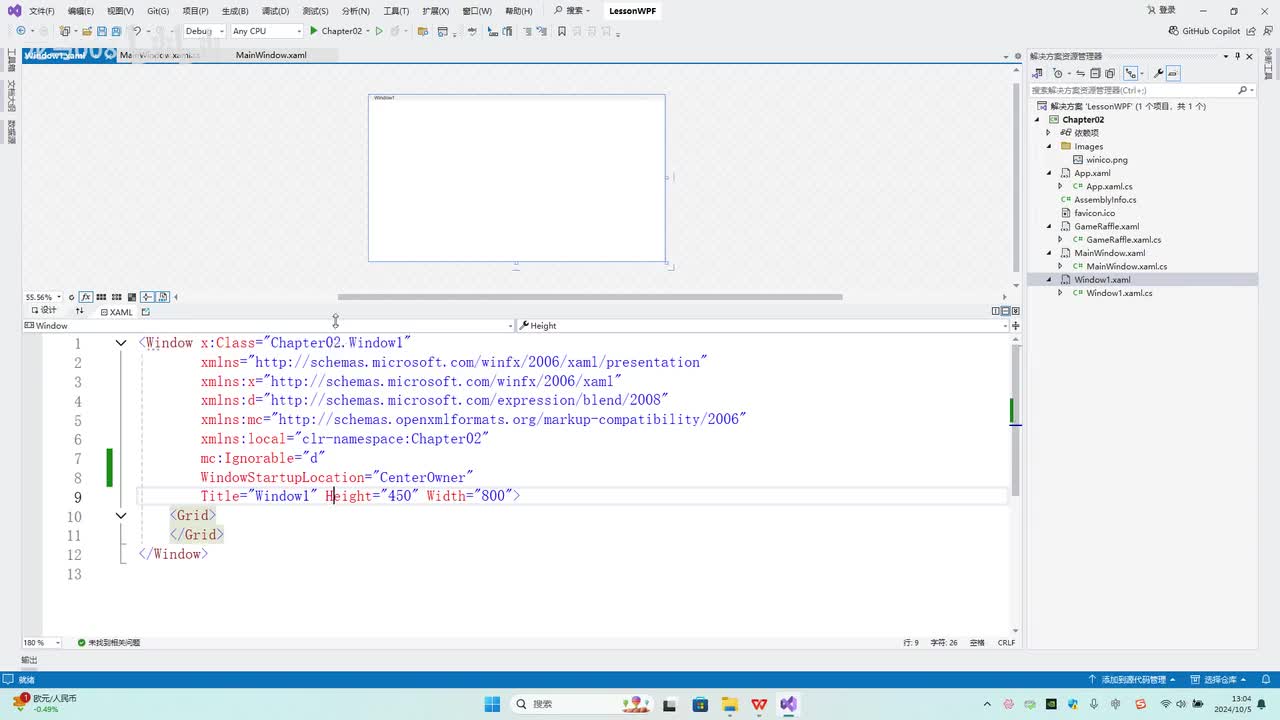
Task: Click the Visual Studio taskbar icon
Action: pyautogui.click(x=789, y=704)
